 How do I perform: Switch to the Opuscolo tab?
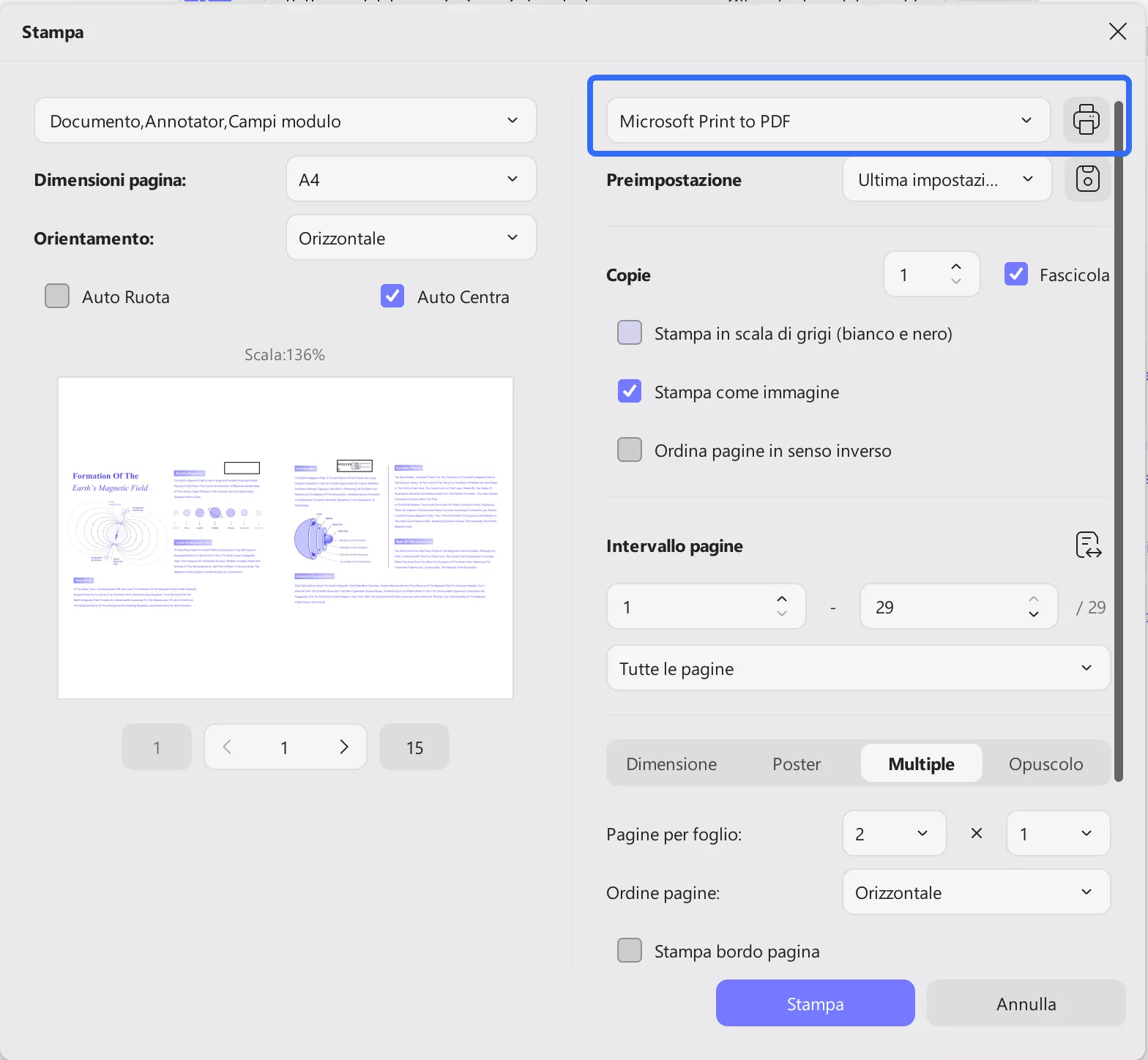point(1045,764)
